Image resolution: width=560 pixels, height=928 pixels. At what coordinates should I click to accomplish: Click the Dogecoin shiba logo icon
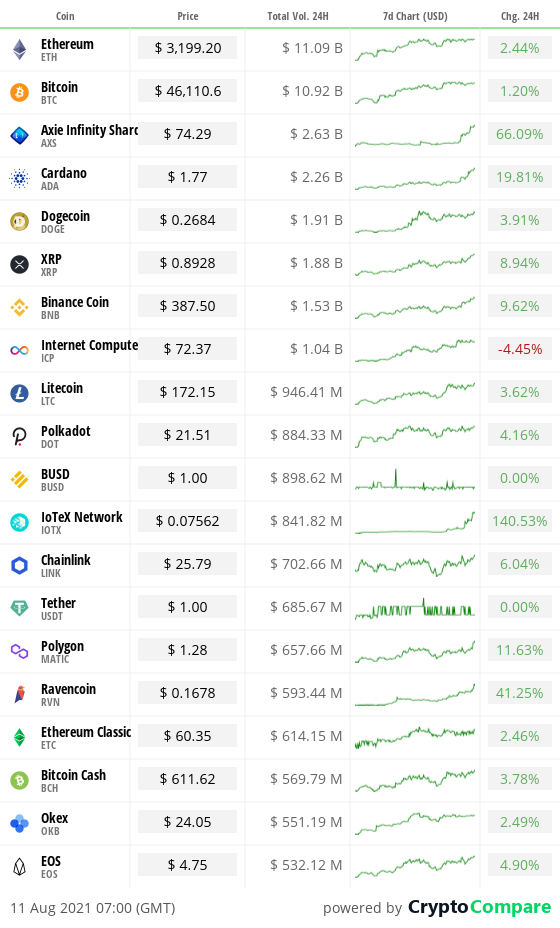[20, 221]
